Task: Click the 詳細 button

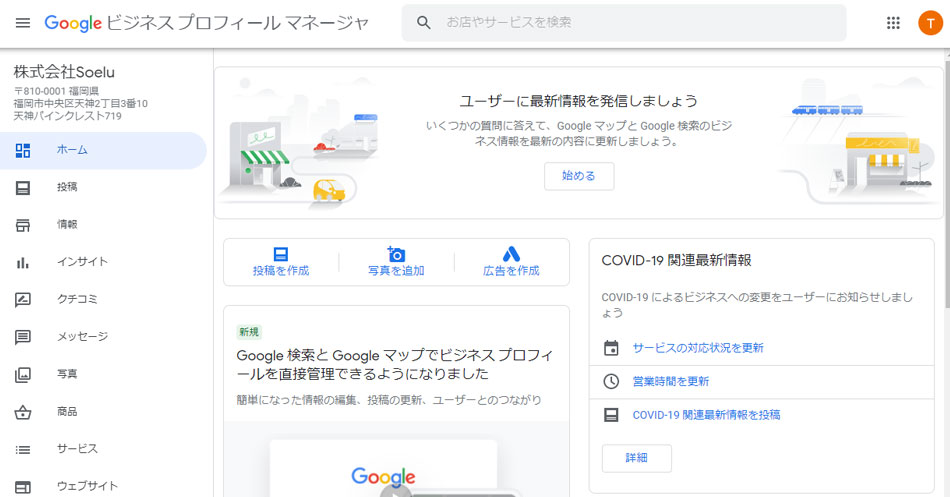Action: pos(637,458)
